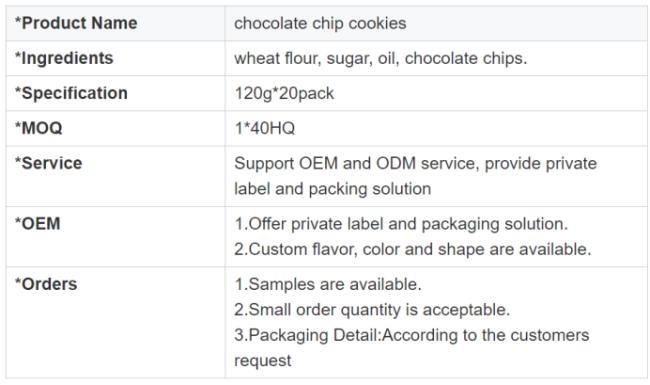Image resolution: width=650 pixels, height=385 pixels.
Task: Click the Packaging Detail line
Action: [412, 335]
